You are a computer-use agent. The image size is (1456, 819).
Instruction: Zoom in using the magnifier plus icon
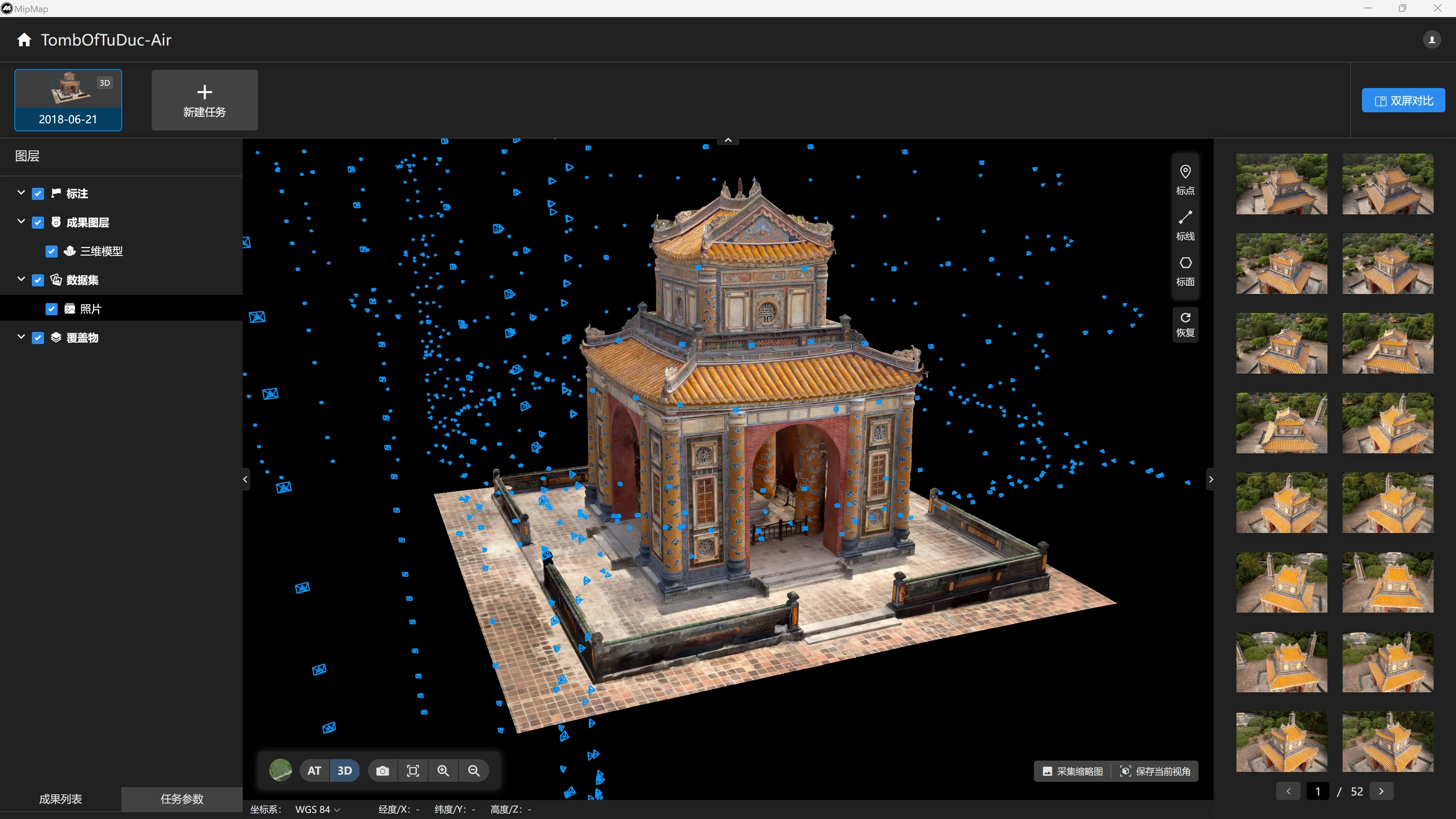pyautogui.click(x=444, y=770)
